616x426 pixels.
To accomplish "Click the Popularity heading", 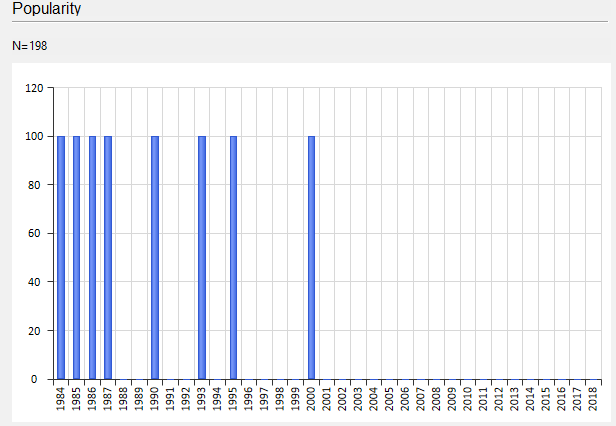I will (x=47, y=9).
